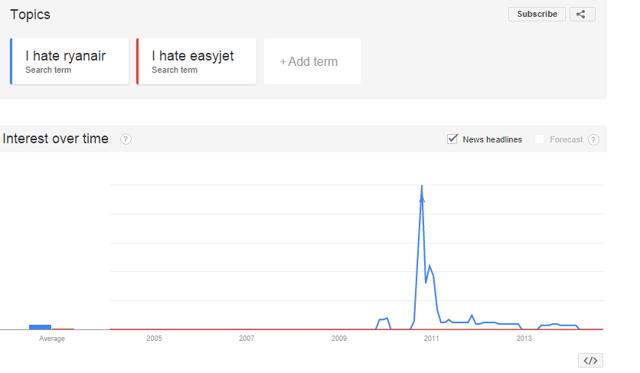The width and height of the screenshot is (640, 373).
Task: Open the embed code icon below chart
Action: [x=590, y=361]
